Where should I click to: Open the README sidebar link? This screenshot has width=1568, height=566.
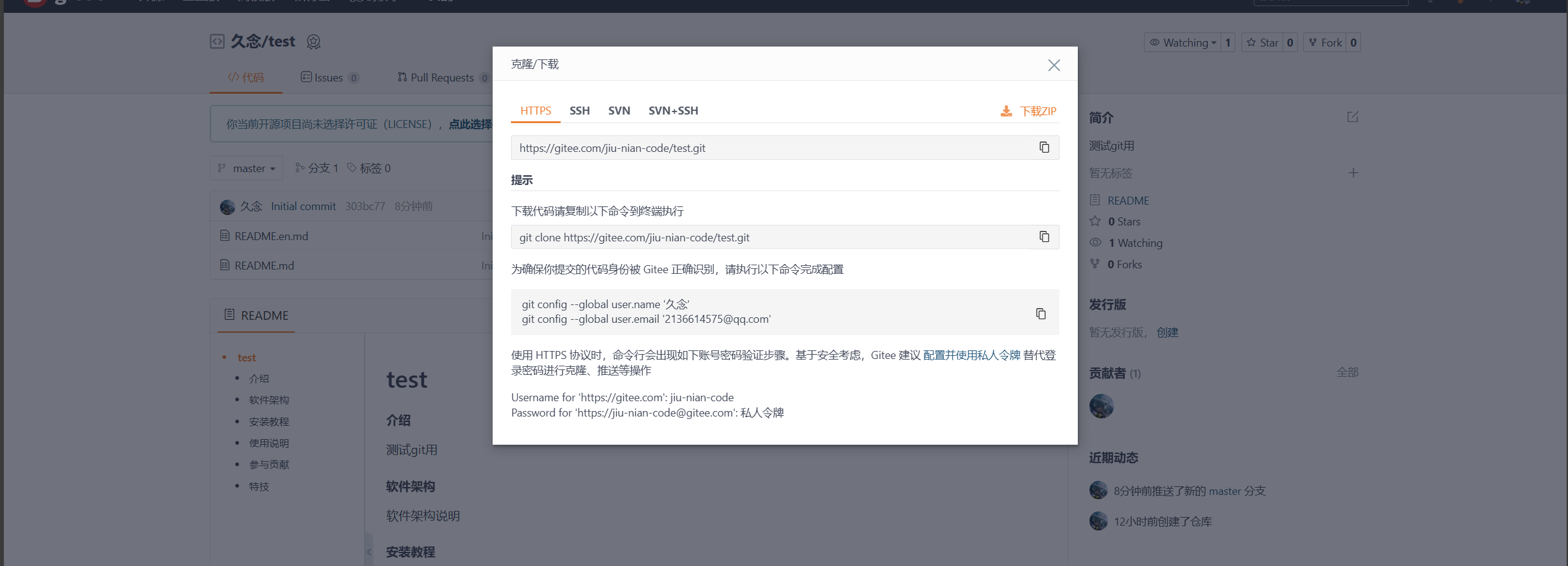(1128, 200)
